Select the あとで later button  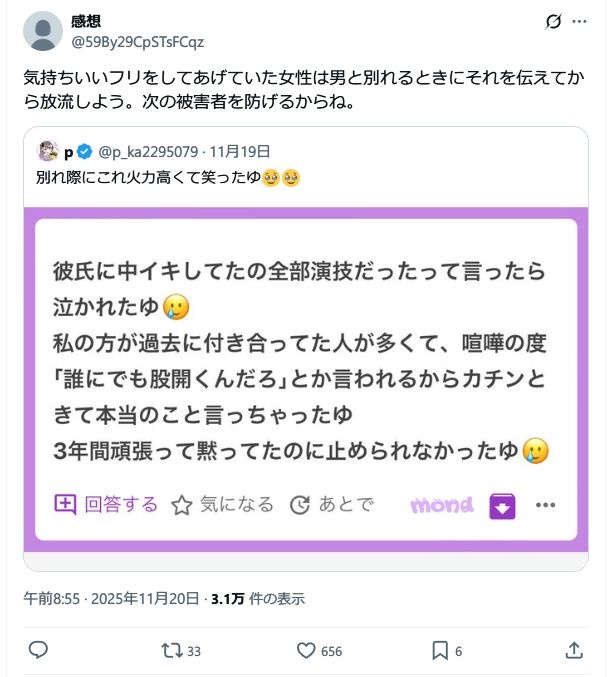(x=331, y=505)
